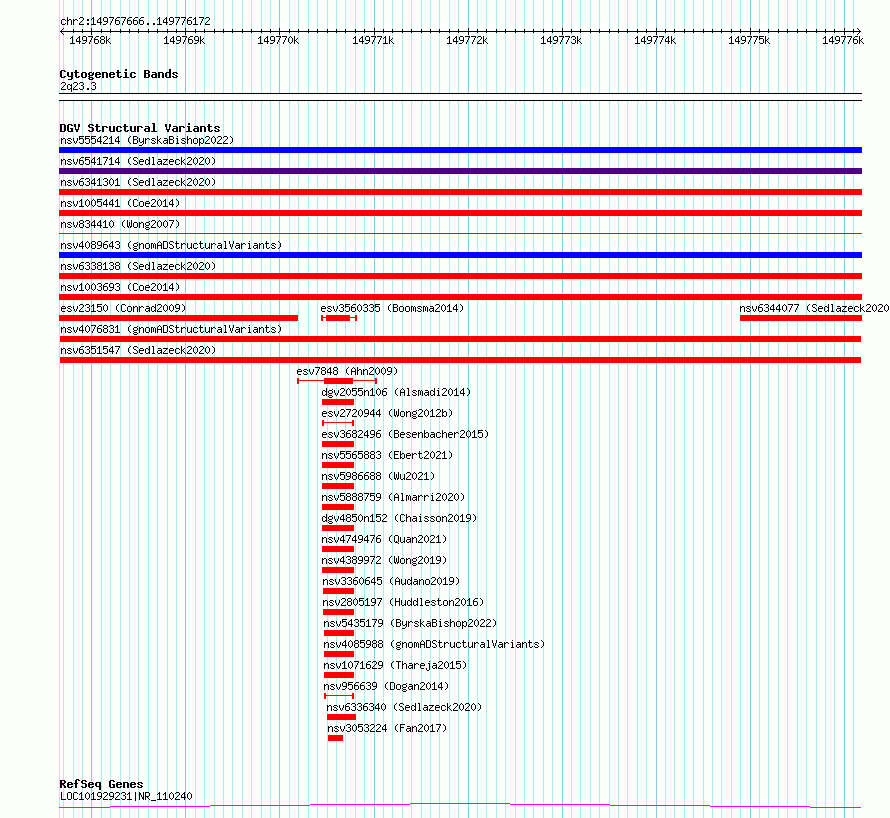Click the purple bar for nsv6541714
This screenshot has width=890, height=818.
pyautogui.click(x=460, y=171)
